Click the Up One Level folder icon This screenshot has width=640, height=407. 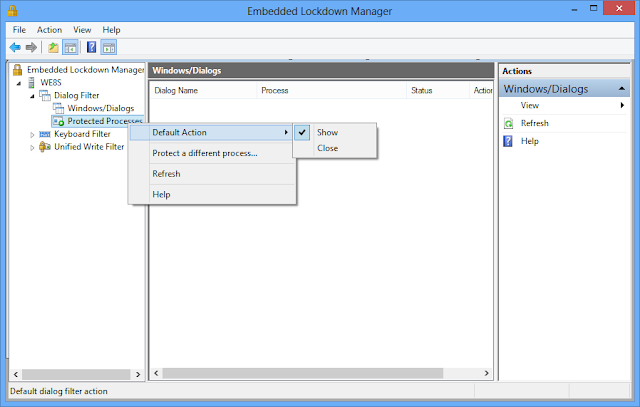53,47
